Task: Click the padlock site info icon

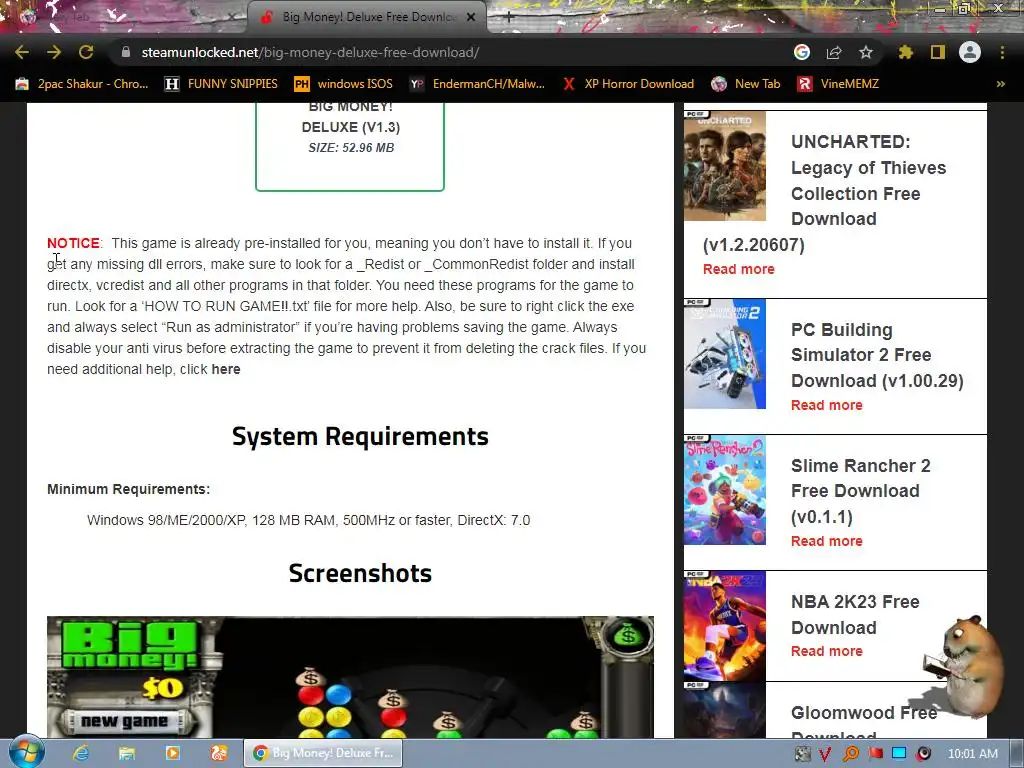Action: (126, 52)
